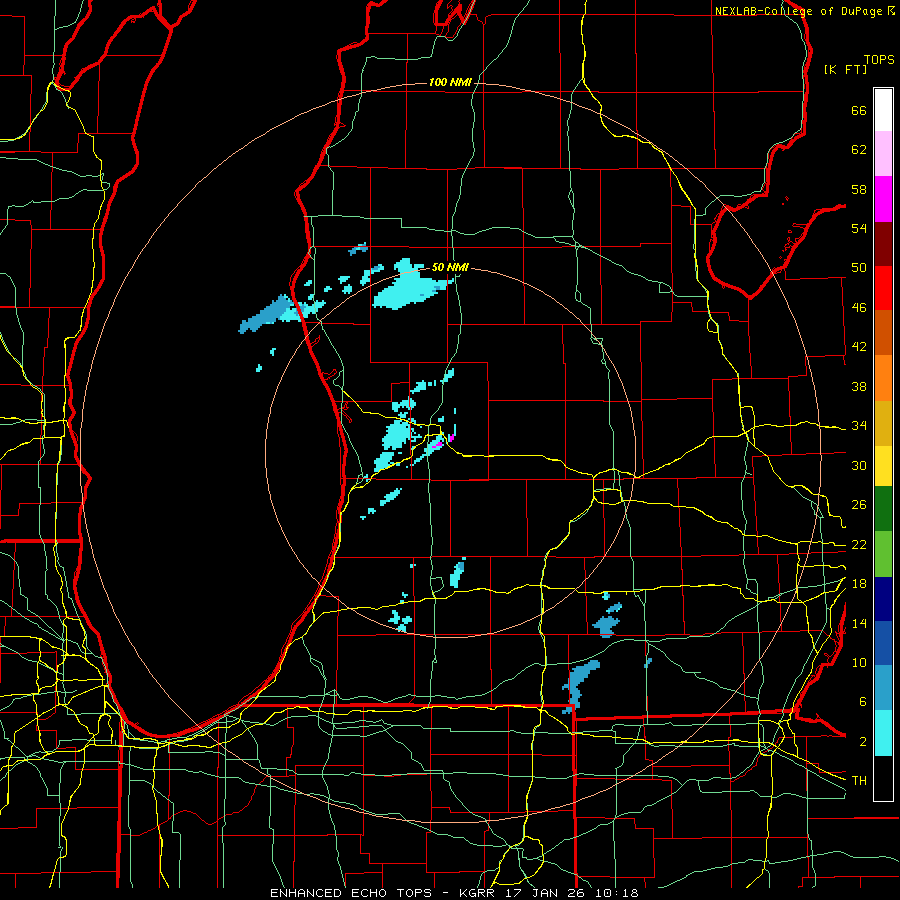Click the 2 legend value

(x=863, y=742)
